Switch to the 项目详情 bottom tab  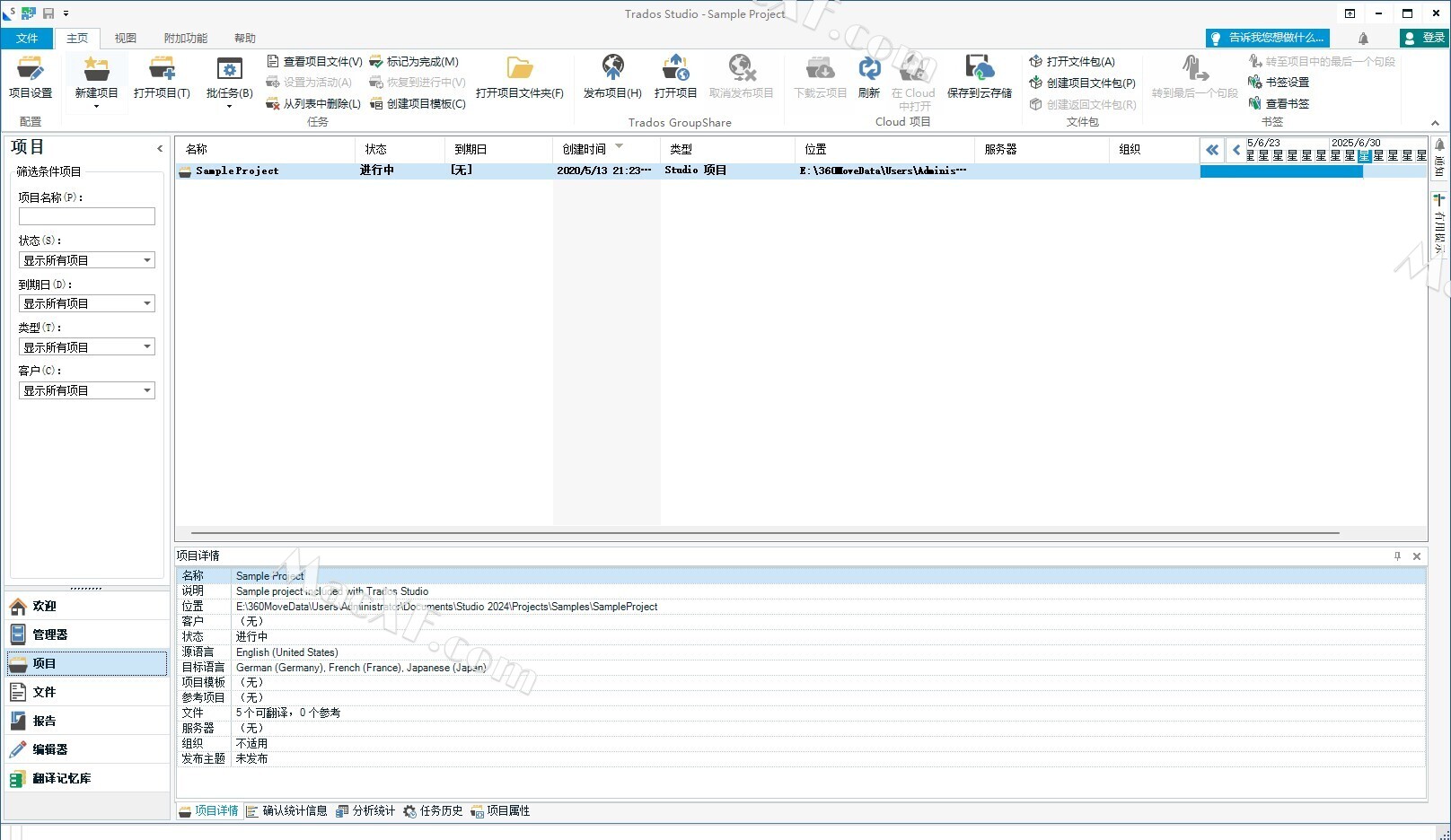208,811
